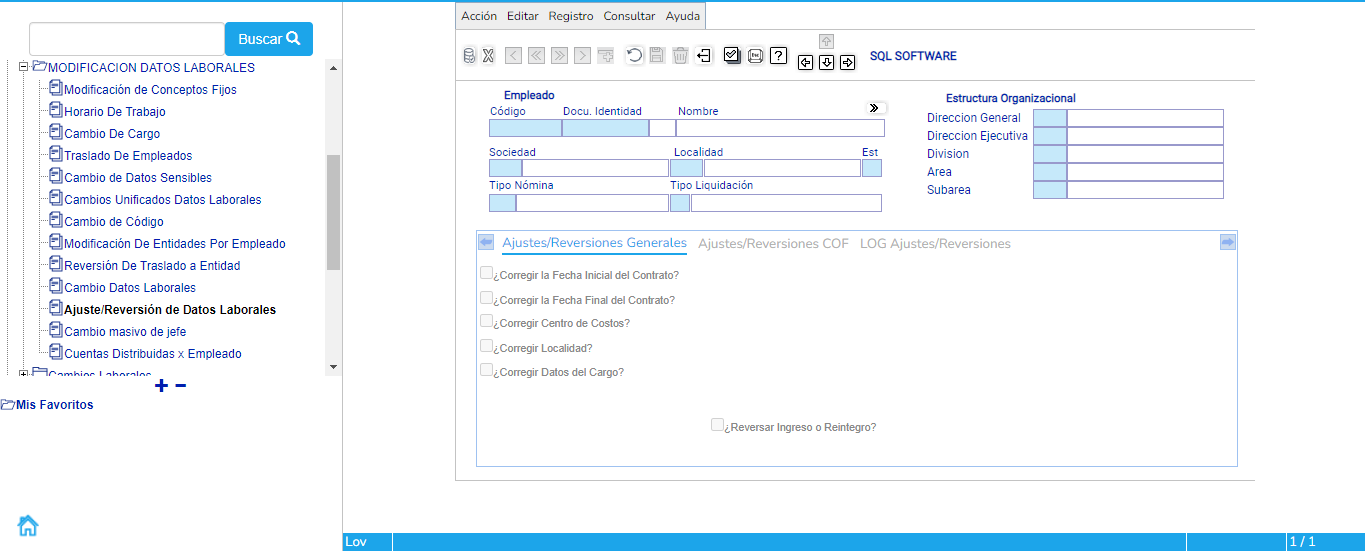Collapse MODIFICACION DATOS LABORALES folder

[x=24, y=67]
